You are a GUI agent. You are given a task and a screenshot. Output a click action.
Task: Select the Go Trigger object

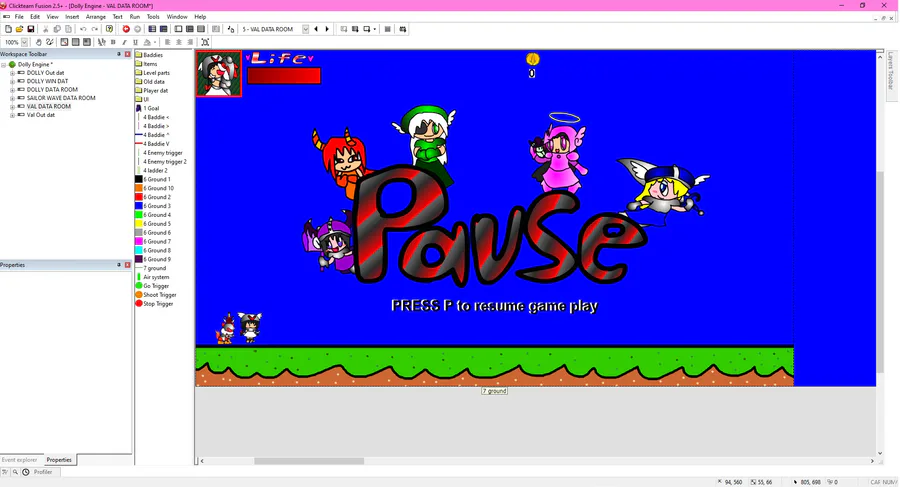pyautogui.click(x=152, y=286)
